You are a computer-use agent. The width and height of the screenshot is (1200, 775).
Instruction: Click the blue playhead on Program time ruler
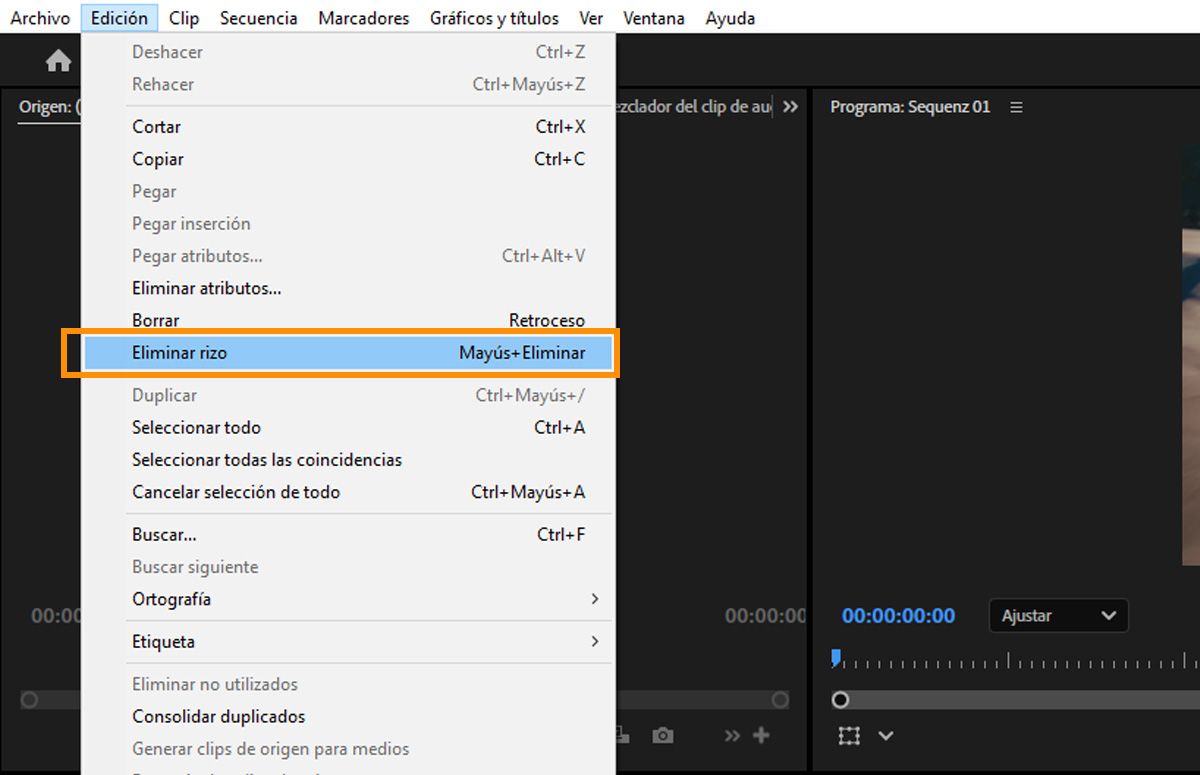point(836,658)
